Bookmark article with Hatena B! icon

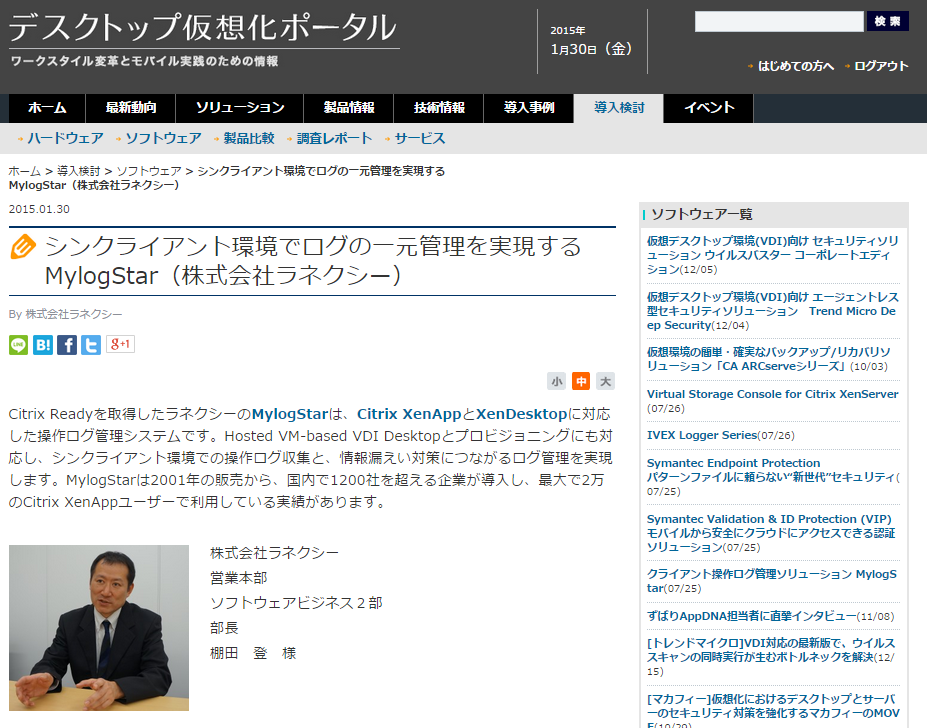click(x=43, y=344)
